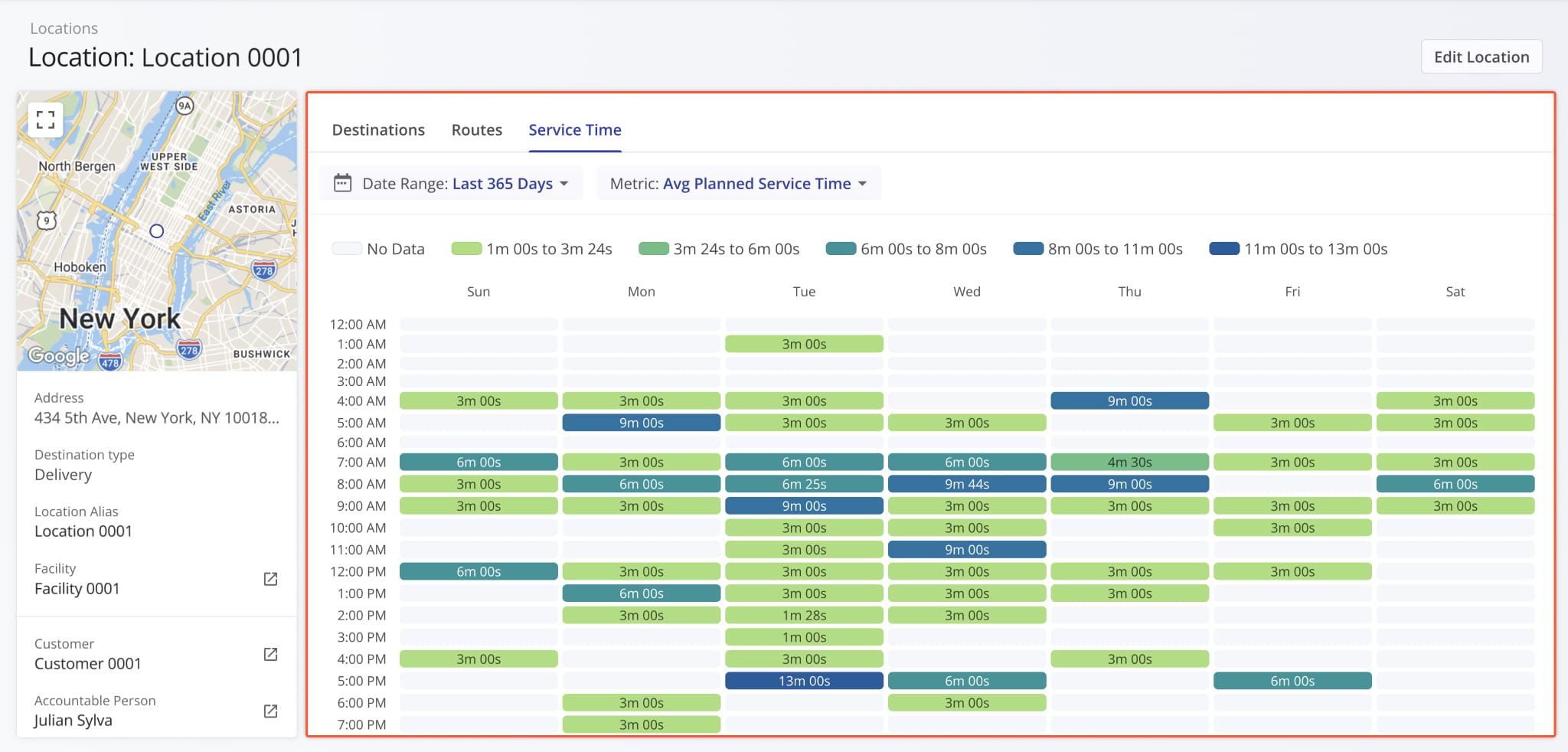1568x752 pixels.
Task: Click the location marker on the map
Action: point(157,231)
